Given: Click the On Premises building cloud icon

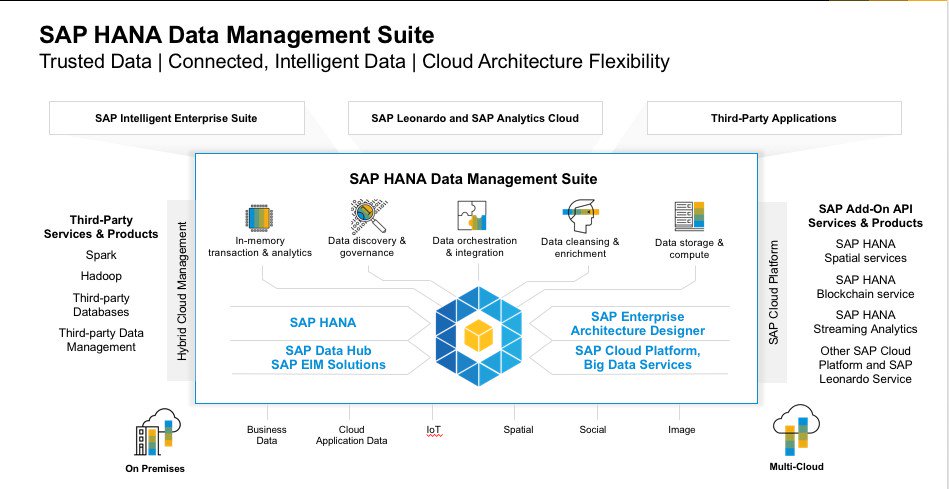Looking at the screenshot, I should [x=157, y=432].
